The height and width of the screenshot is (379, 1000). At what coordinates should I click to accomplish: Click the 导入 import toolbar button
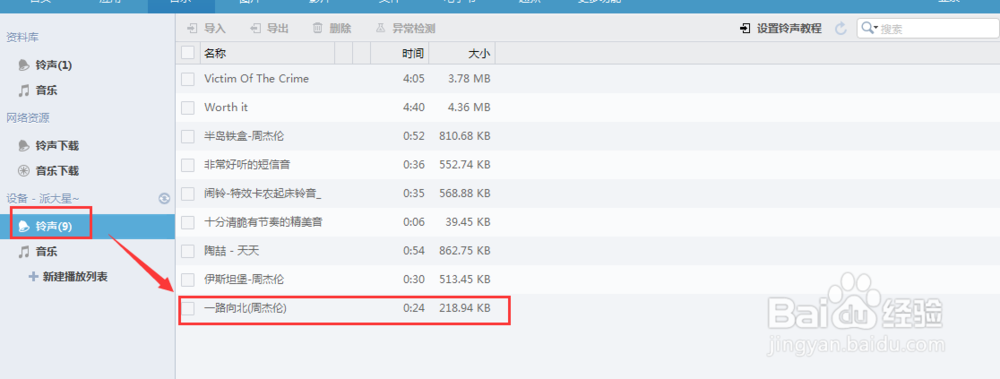[206, 28]
